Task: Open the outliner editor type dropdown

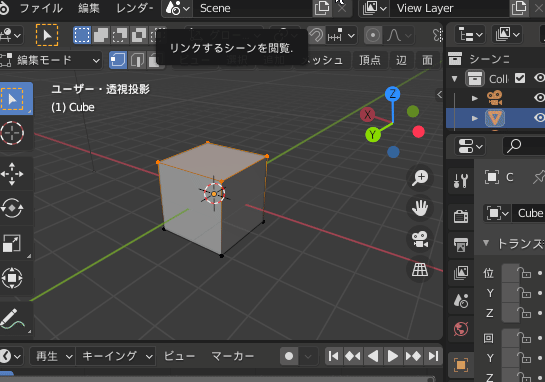Action: pyautogui.click(x=470, y=34)
